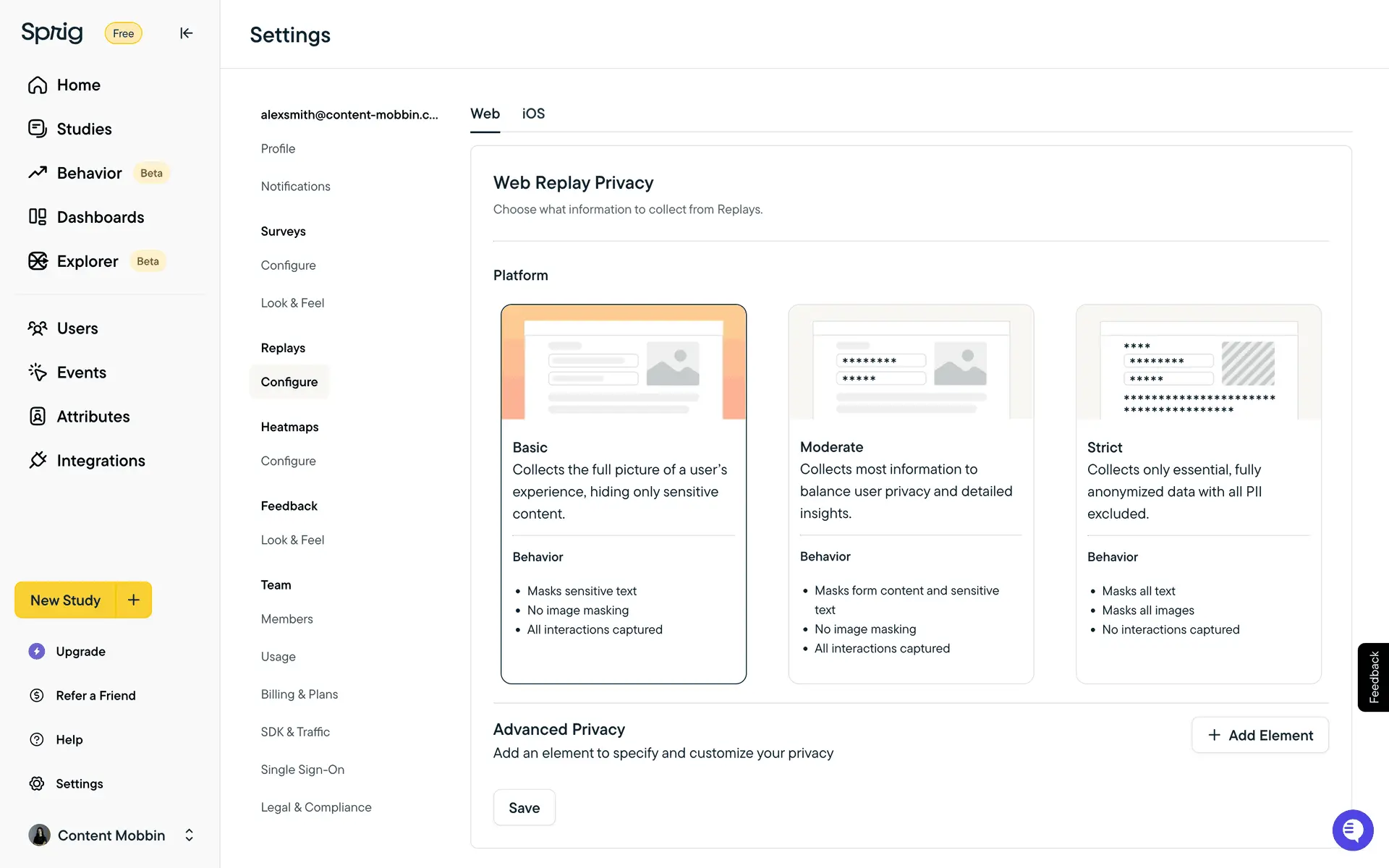
Task: Open Billing & Plans settings link
Action: [x=300, y=694]
